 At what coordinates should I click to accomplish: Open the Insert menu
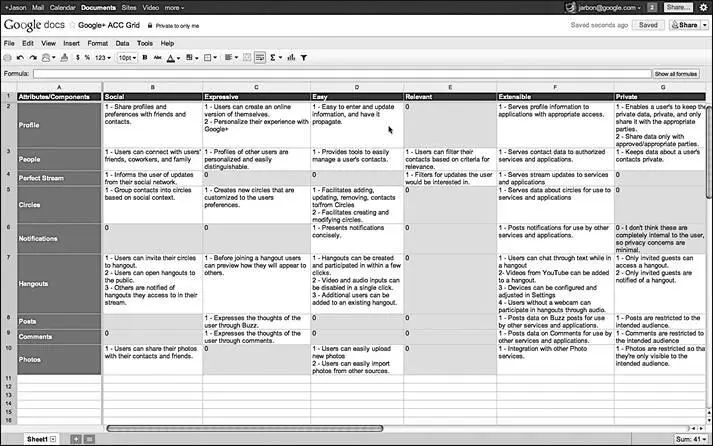click(71, 44)
